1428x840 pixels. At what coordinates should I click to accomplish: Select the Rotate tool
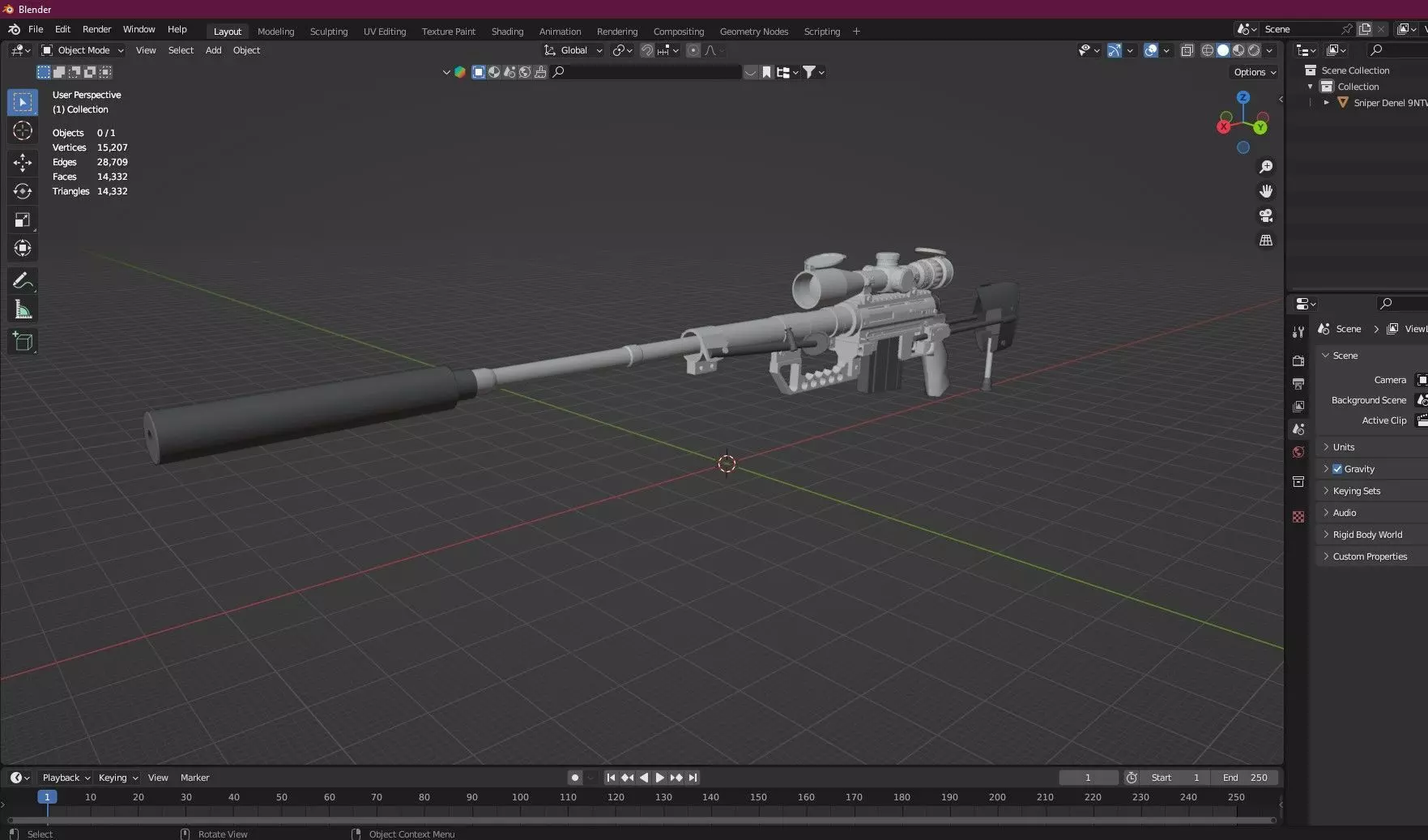coord(23,191)
